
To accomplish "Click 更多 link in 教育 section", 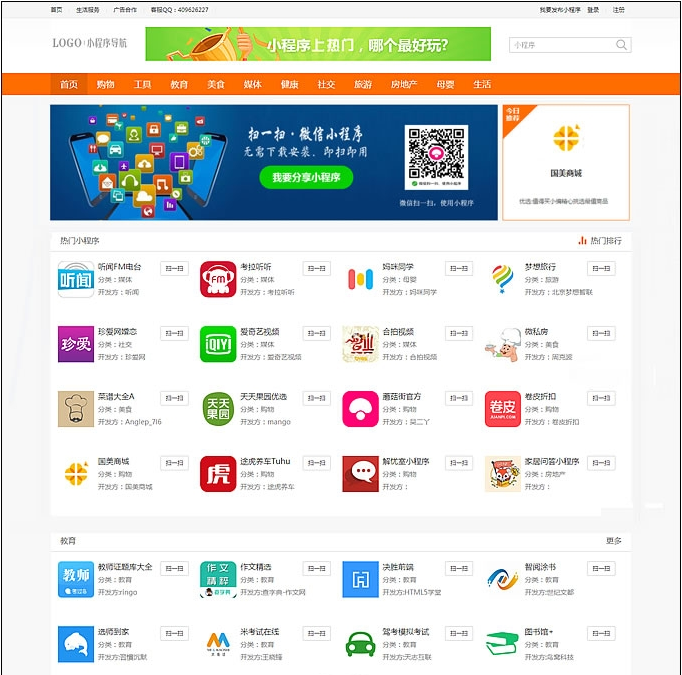I will pyautogui.click(x=613, y=541).
